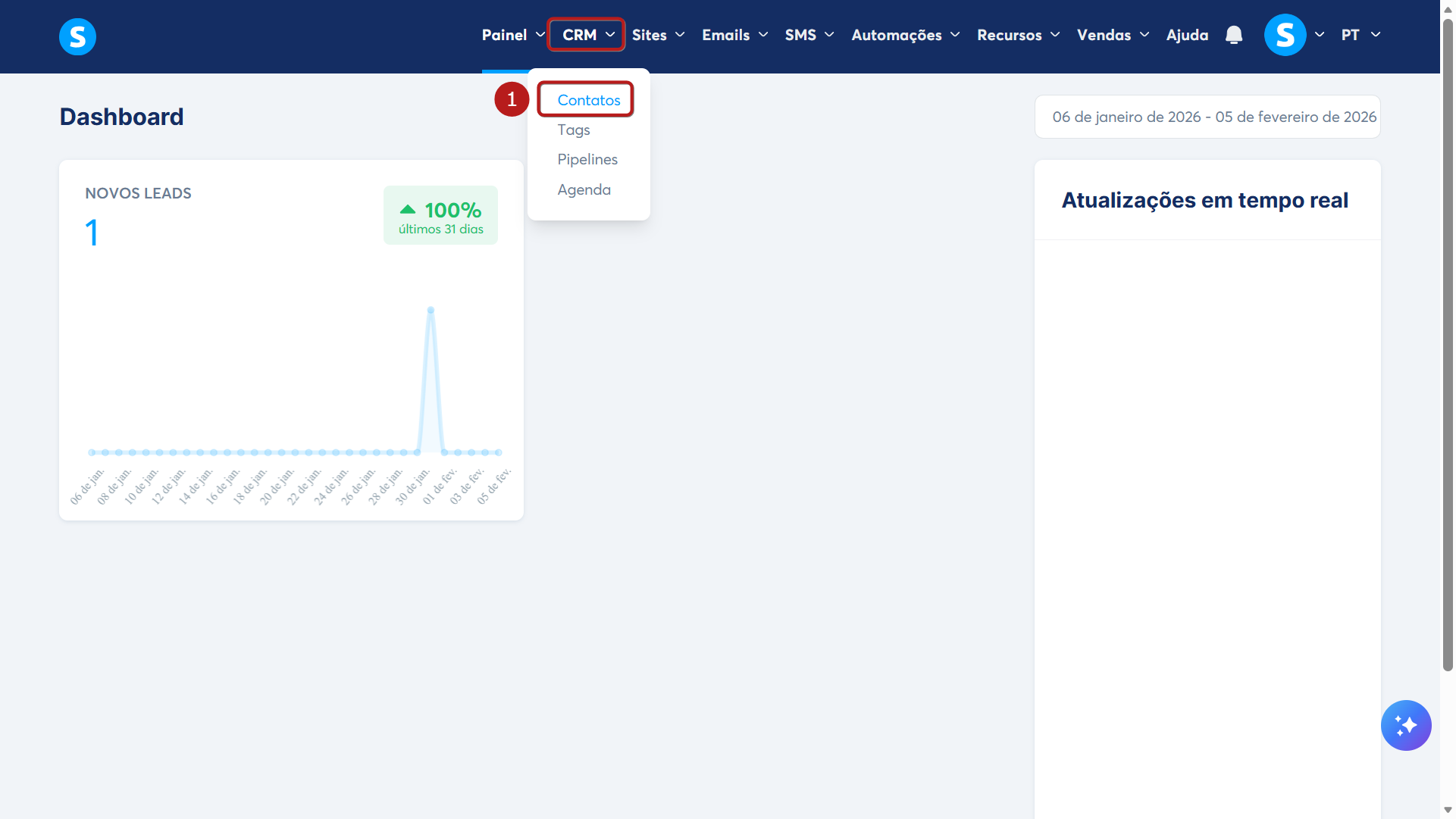Click the peak data point on leads chart
The image size is (1456, 819).
pos(431,310)
